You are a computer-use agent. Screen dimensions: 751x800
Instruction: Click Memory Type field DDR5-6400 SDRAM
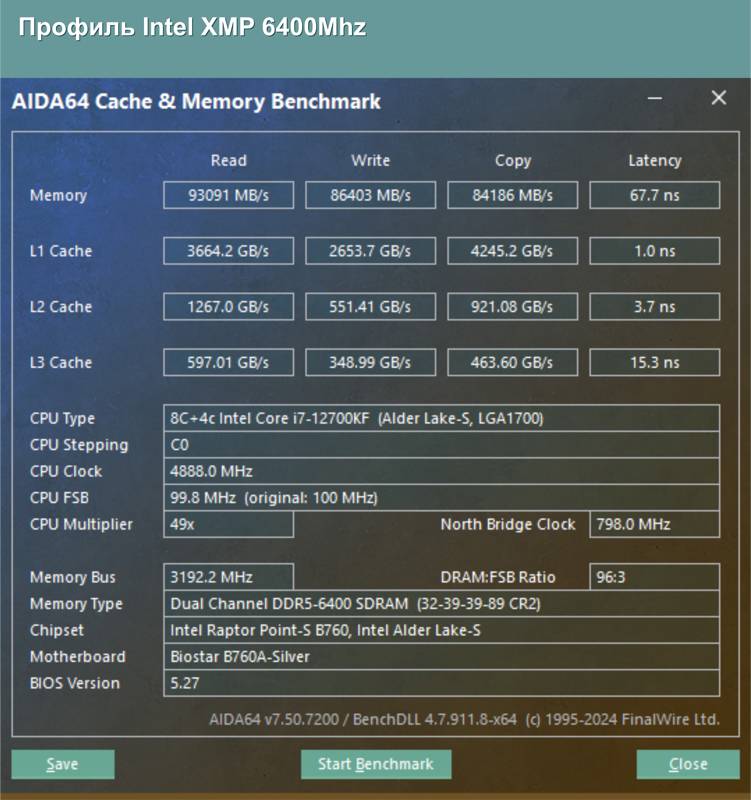click(442, 604)
